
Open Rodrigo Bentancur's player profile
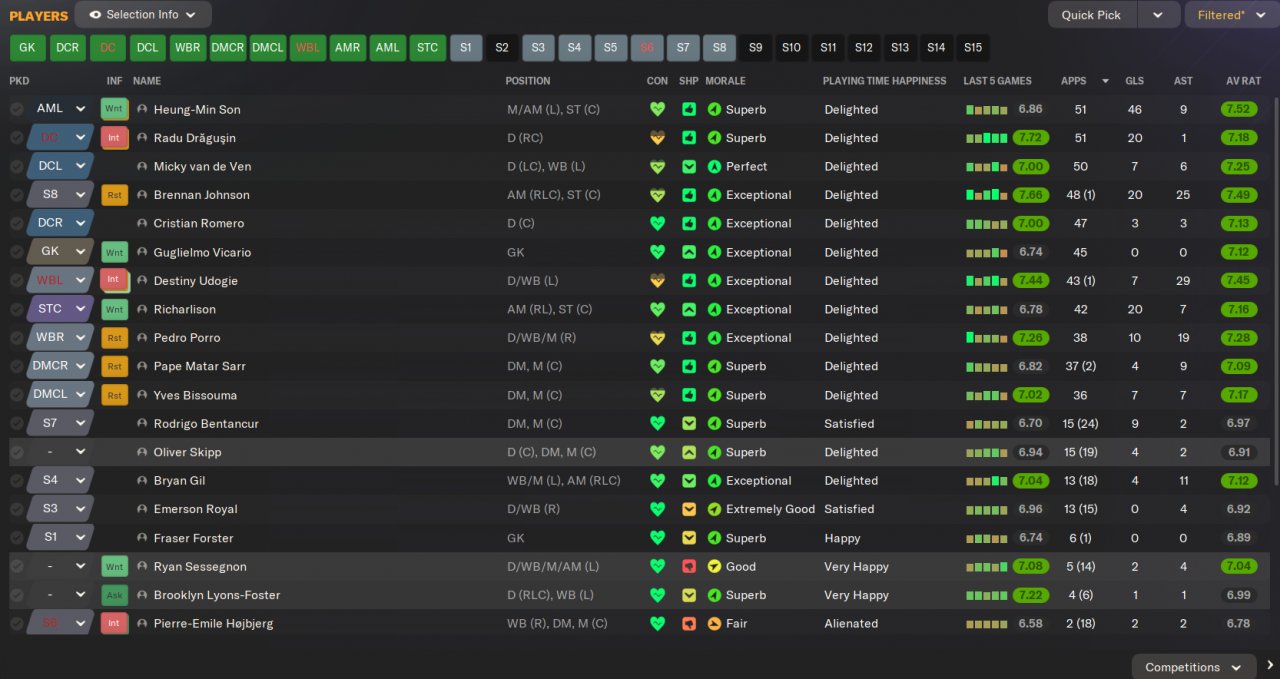click(206, 424)
